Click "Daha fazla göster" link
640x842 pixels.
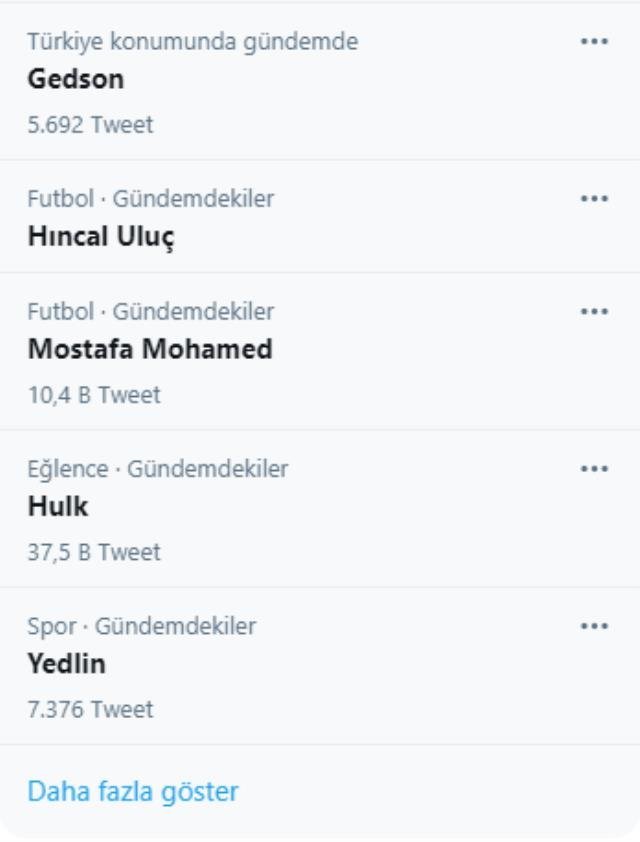pos(133,792)
